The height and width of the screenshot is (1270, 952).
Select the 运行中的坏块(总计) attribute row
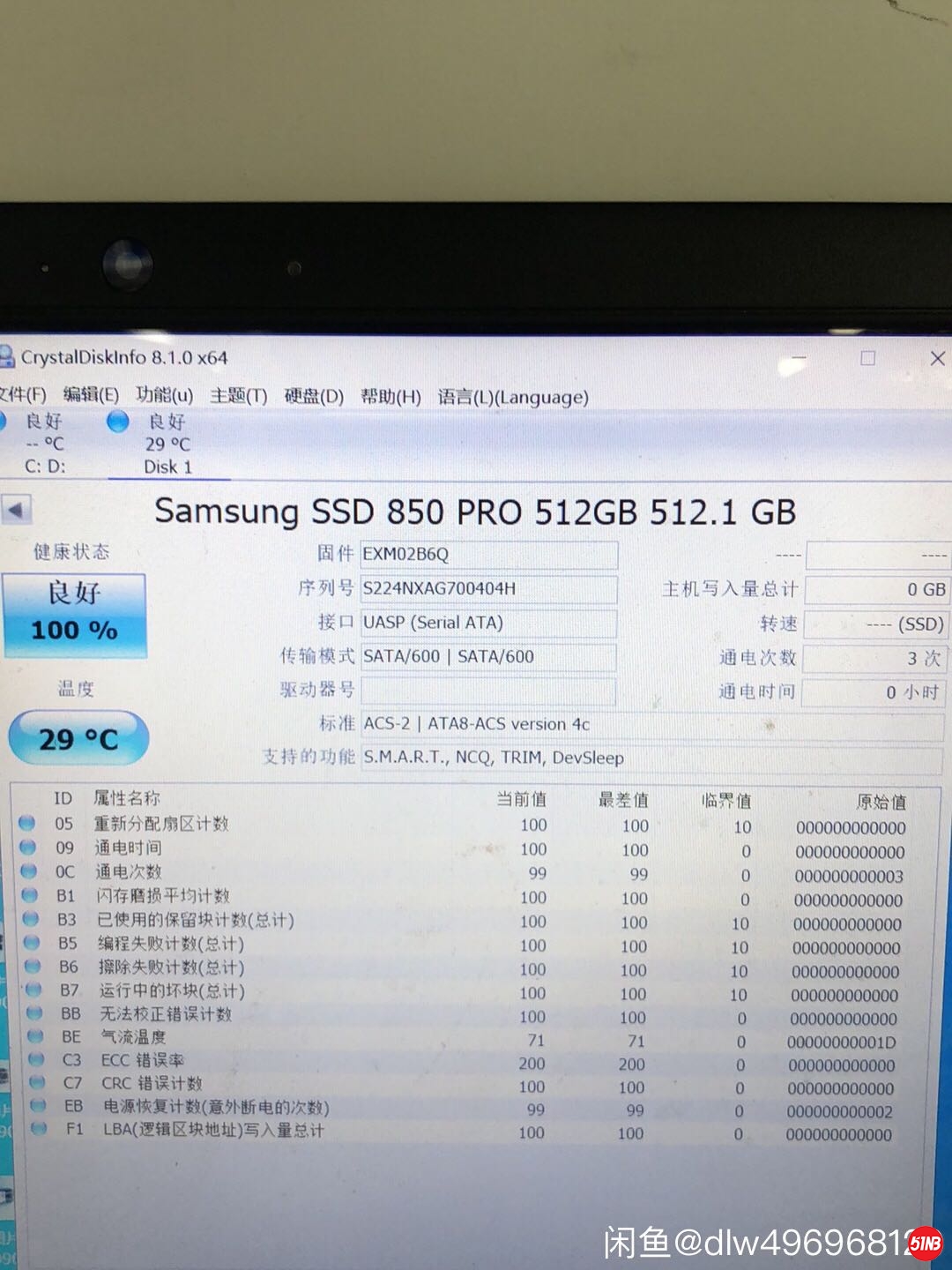[476, 992]
